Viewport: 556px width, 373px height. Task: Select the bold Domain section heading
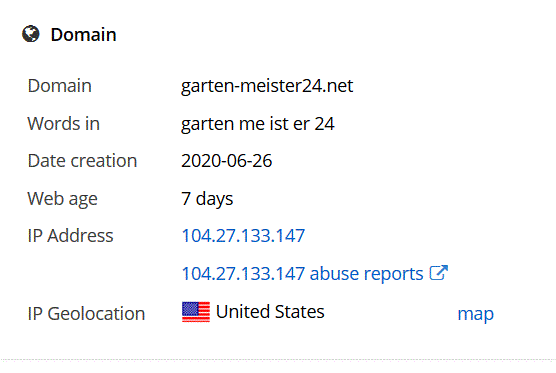pyautogui.click(x=83, y=35)
